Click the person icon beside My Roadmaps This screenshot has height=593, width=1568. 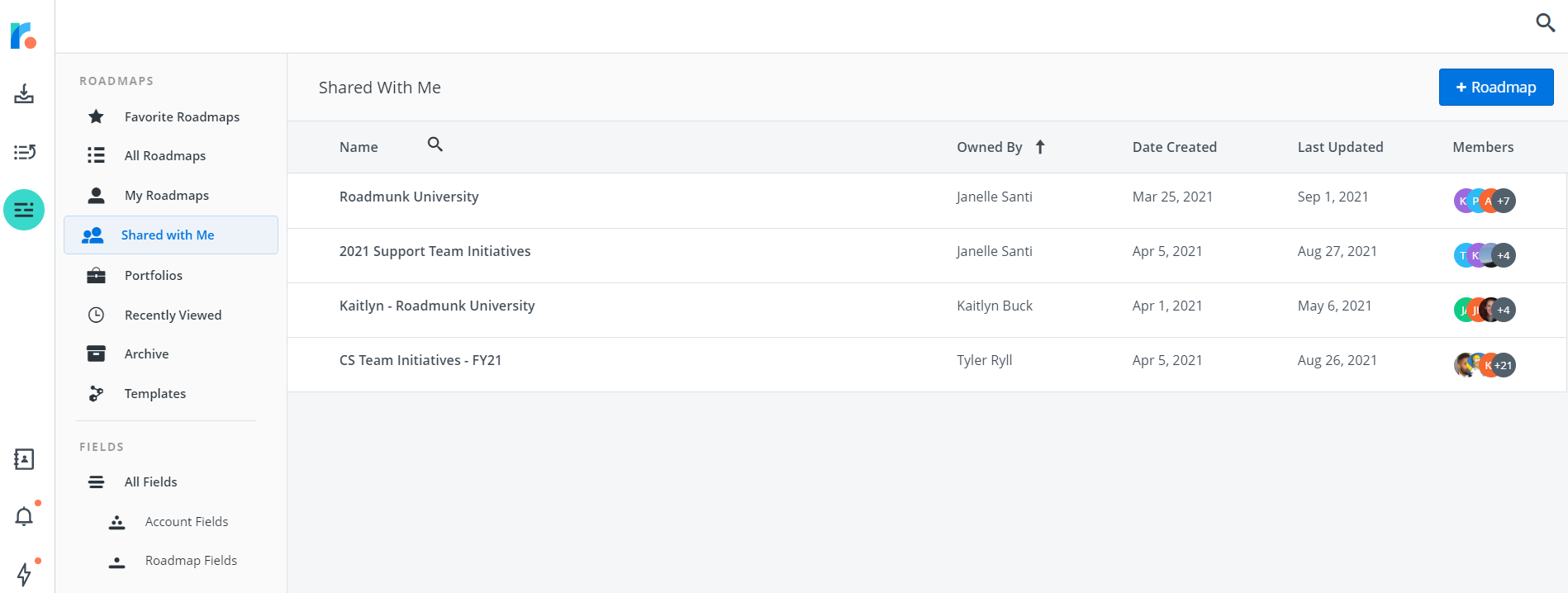pos(96,195)
